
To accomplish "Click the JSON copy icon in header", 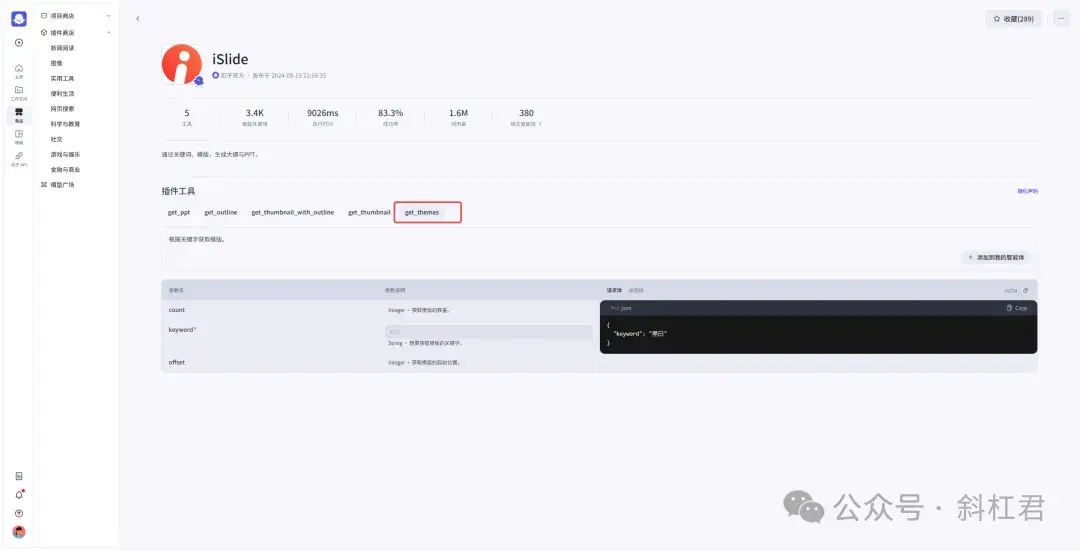I will (1026, 291).
